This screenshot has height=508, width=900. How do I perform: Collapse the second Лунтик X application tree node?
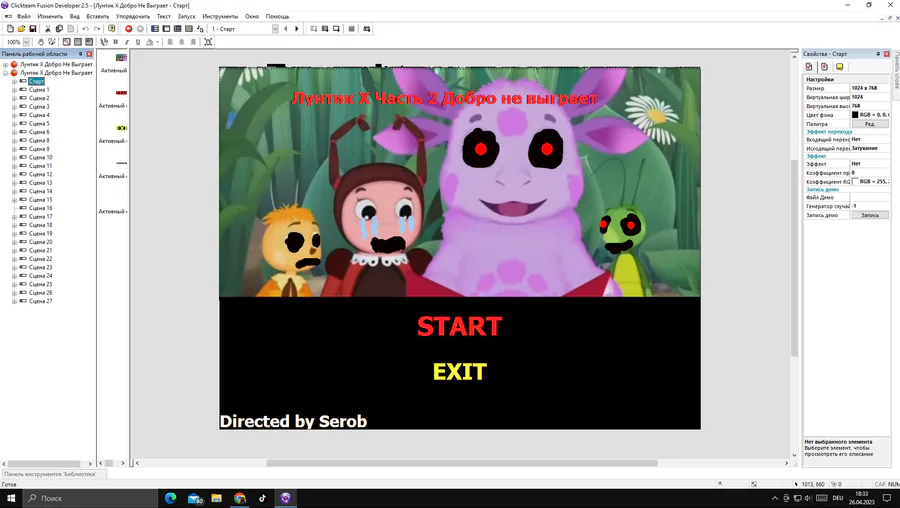coord(6,73)
